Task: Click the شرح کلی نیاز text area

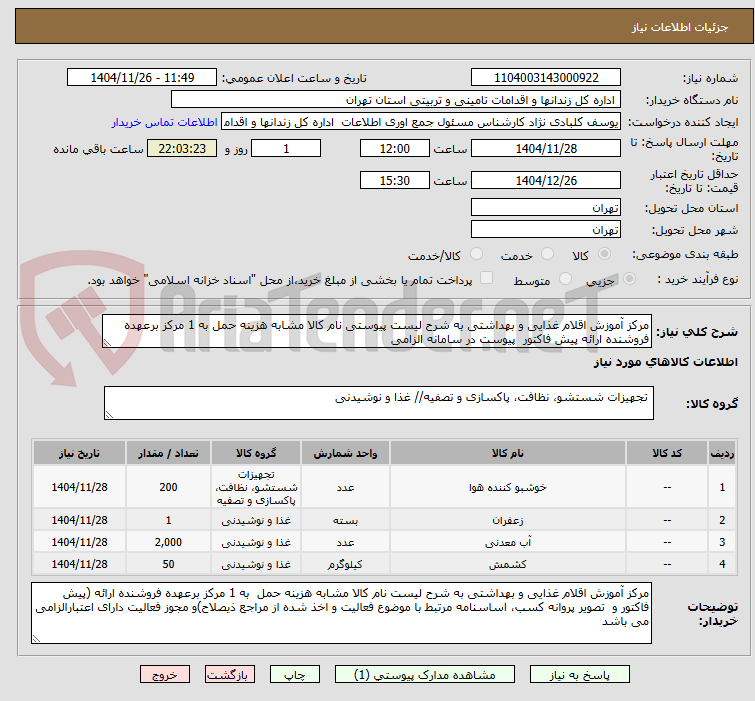Action: (x=377, y=331)
